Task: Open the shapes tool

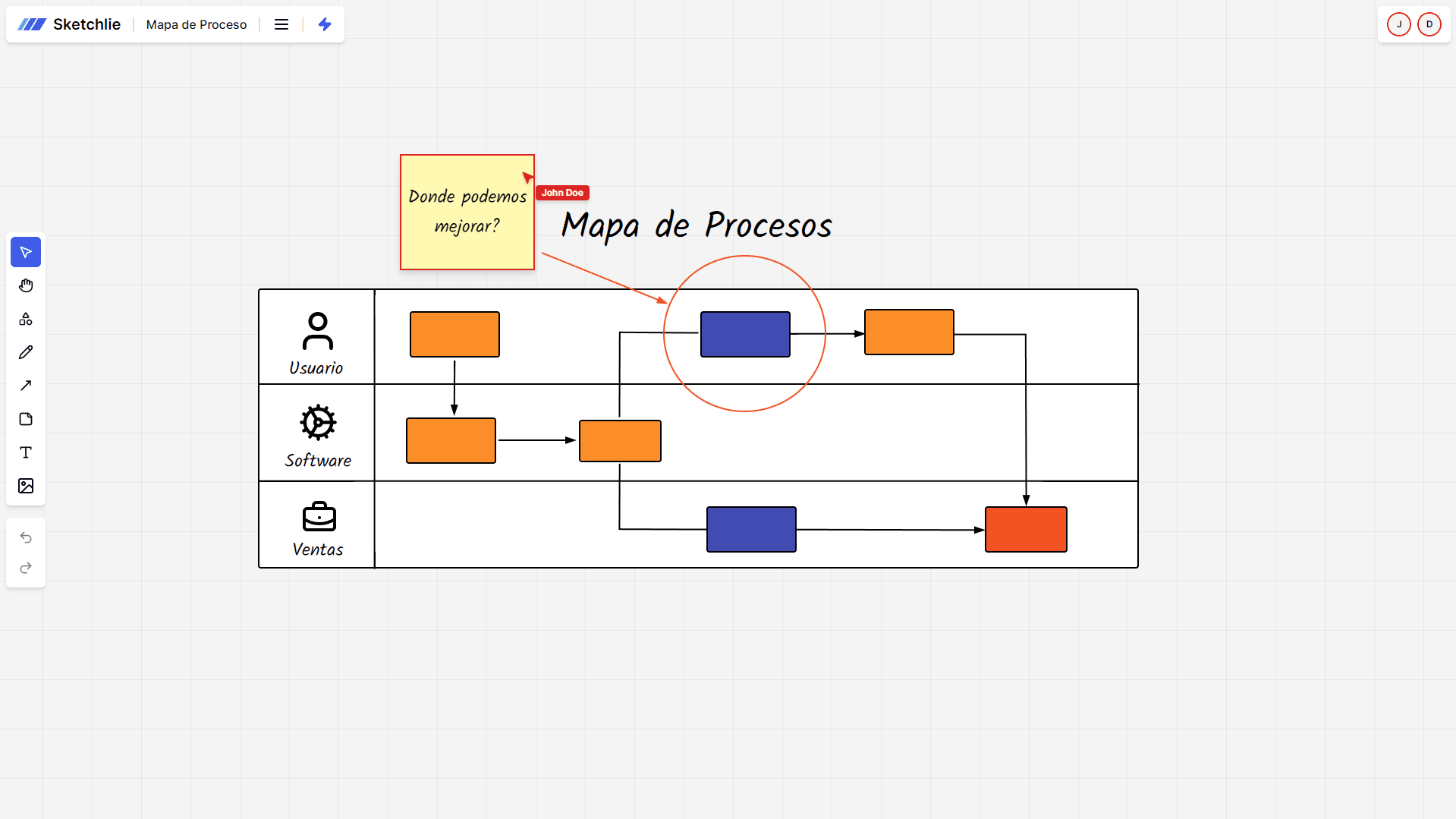Action: click(25, 319)
